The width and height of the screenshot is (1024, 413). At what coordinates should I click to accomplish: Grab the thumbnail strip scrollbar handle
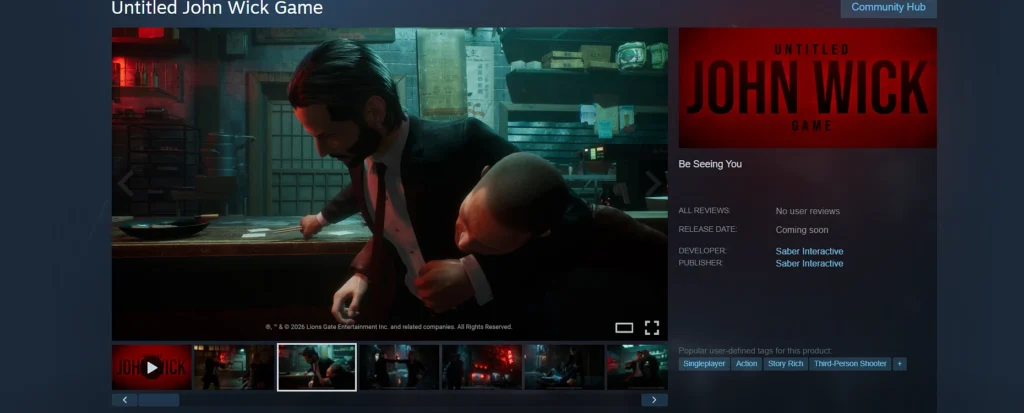click(x=159, y=400)
